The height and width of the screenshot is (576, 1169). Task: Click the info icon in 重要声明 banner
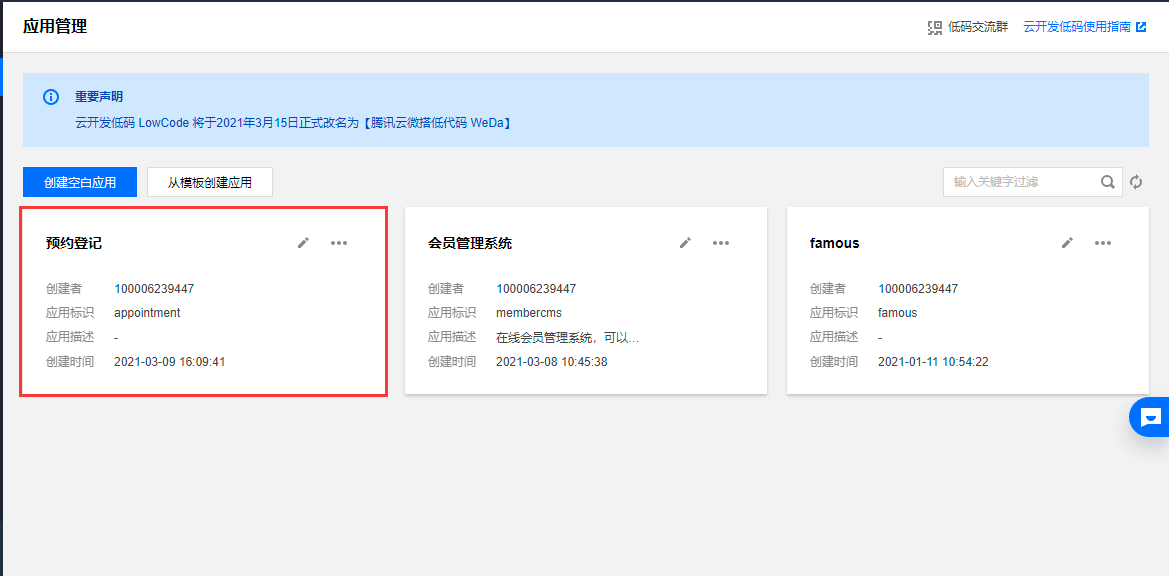pyautogui.click(x=51, y=97)
